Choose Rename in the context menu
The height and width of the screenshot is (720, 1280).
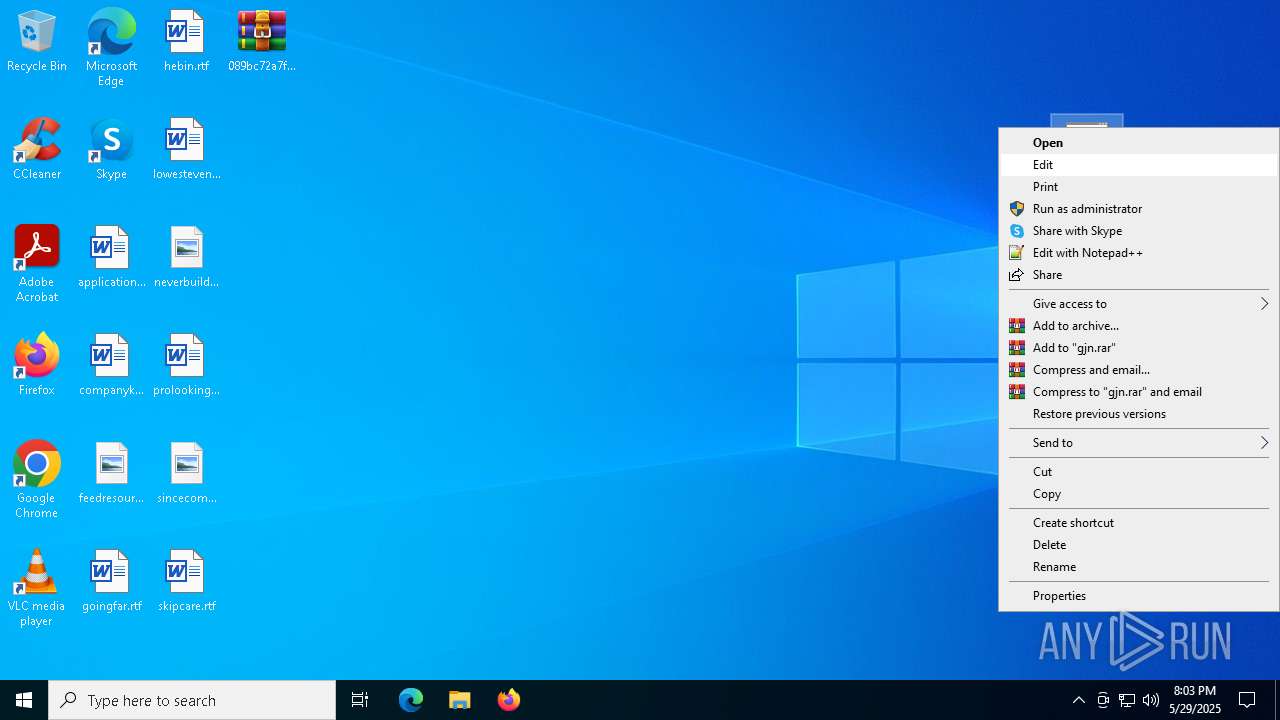point(1139,567)
